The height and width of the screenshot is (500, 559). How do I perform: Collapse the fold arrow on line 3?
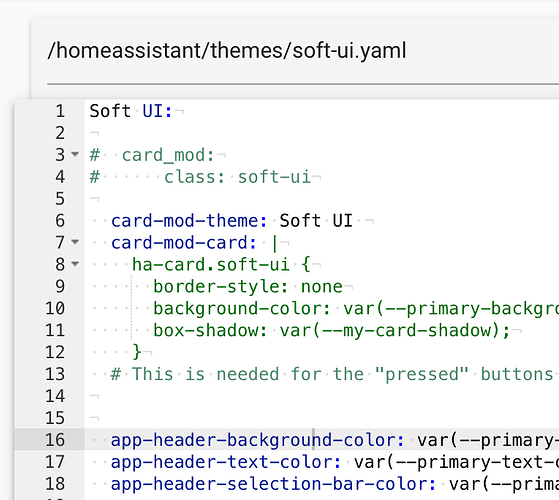75,154
